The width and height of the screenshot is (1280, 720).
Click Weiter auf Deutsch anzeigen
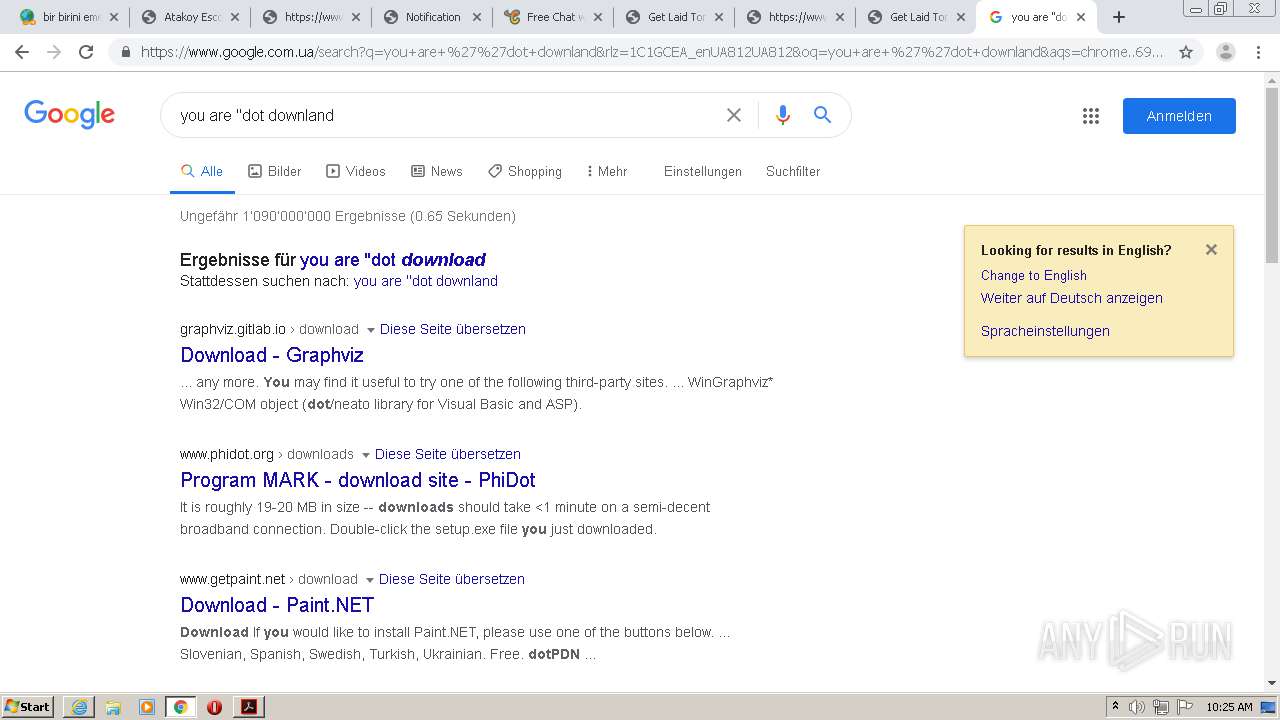(1072, 298)
